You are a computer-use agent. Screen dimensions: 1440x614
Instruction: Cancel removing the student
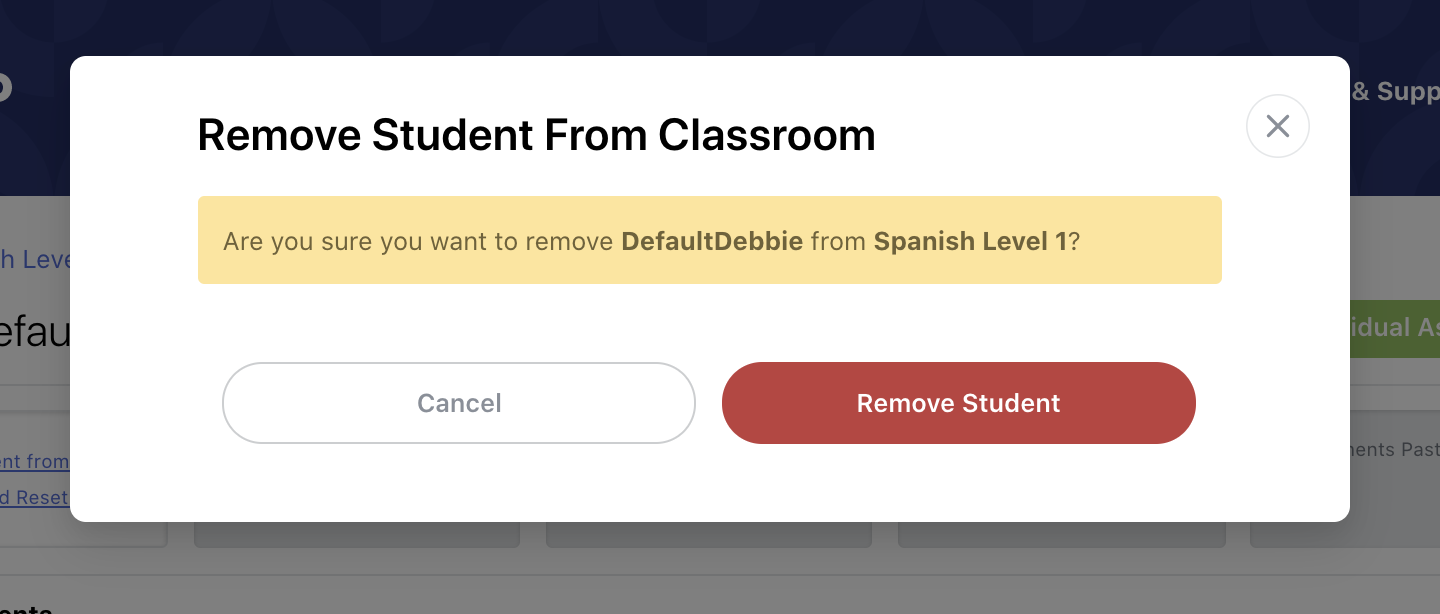(x=458, y=403)
